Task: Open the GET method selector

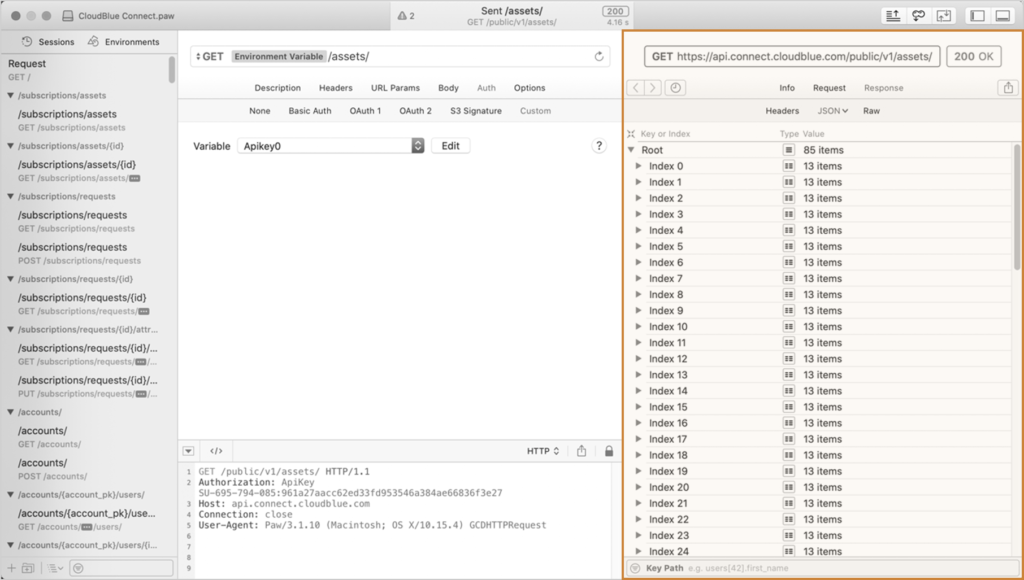Action: coord(210,57)
